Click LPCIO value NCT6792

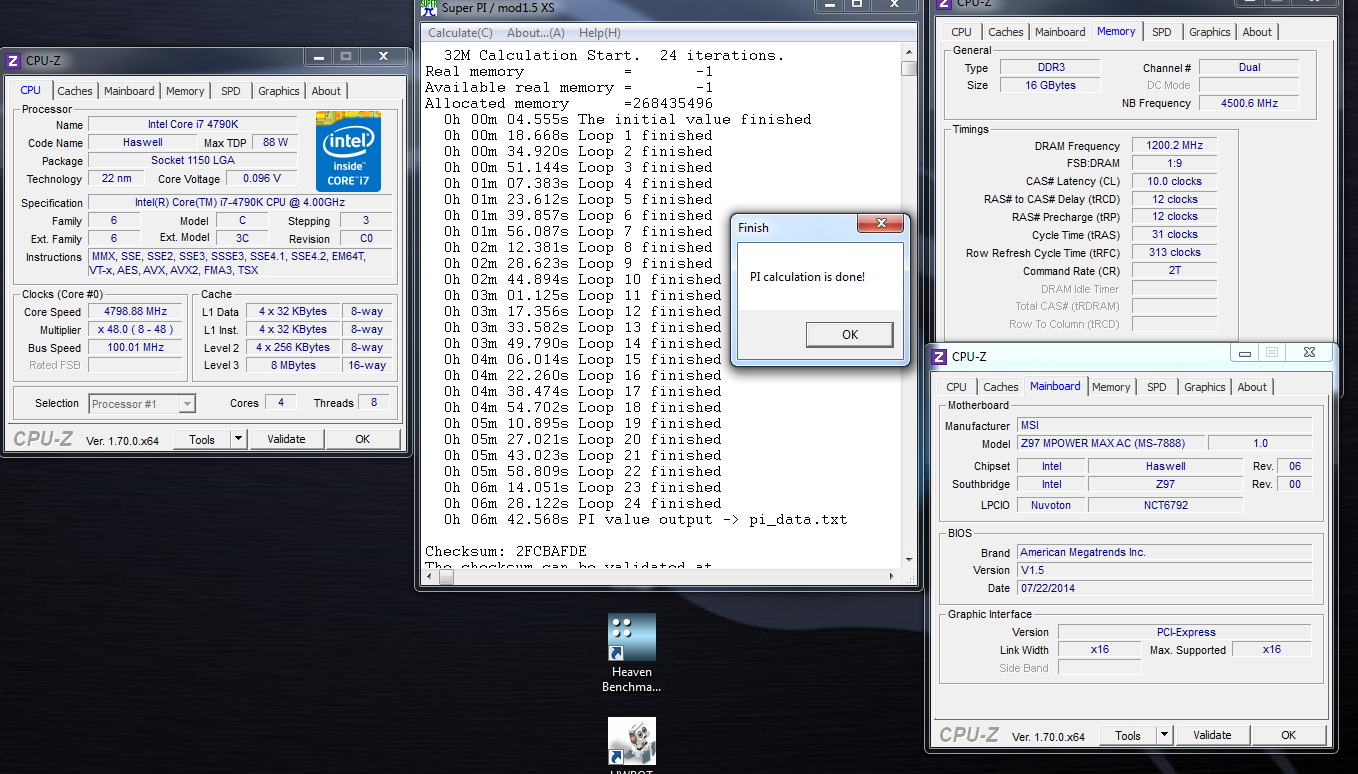coord(1164,505)
